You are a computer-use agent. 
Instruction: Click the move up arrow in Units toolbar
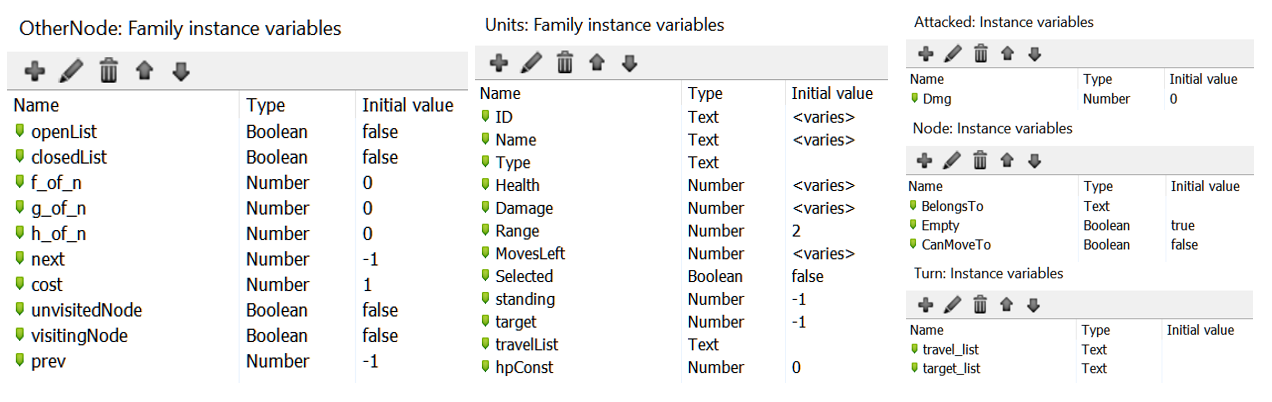pyautogui.click(x=599, y=62)
